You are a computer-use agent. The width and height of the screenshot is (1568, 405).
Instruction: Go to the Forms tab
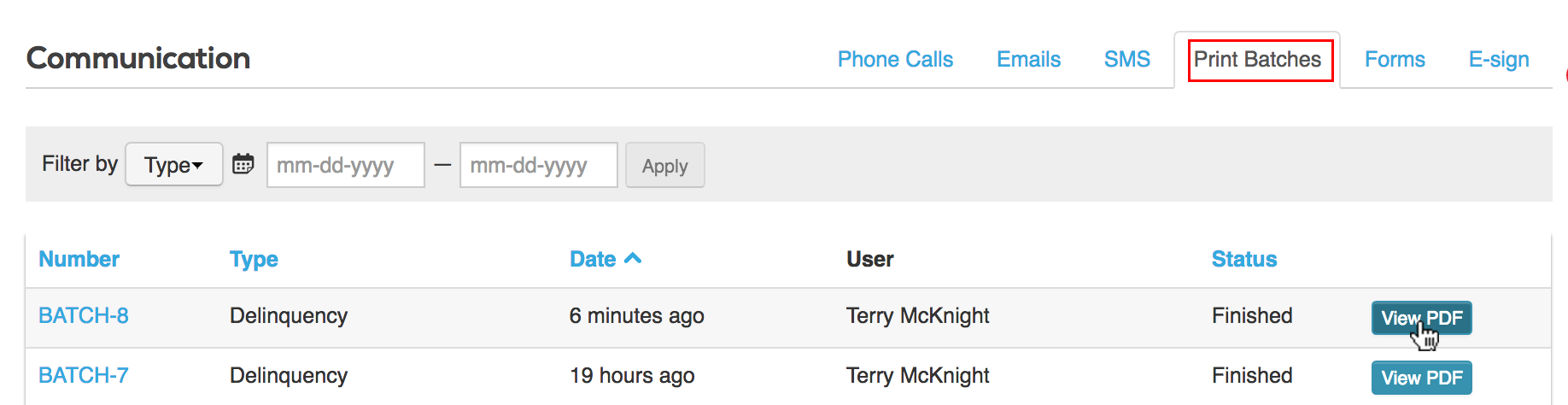[x=1395, y=59]
